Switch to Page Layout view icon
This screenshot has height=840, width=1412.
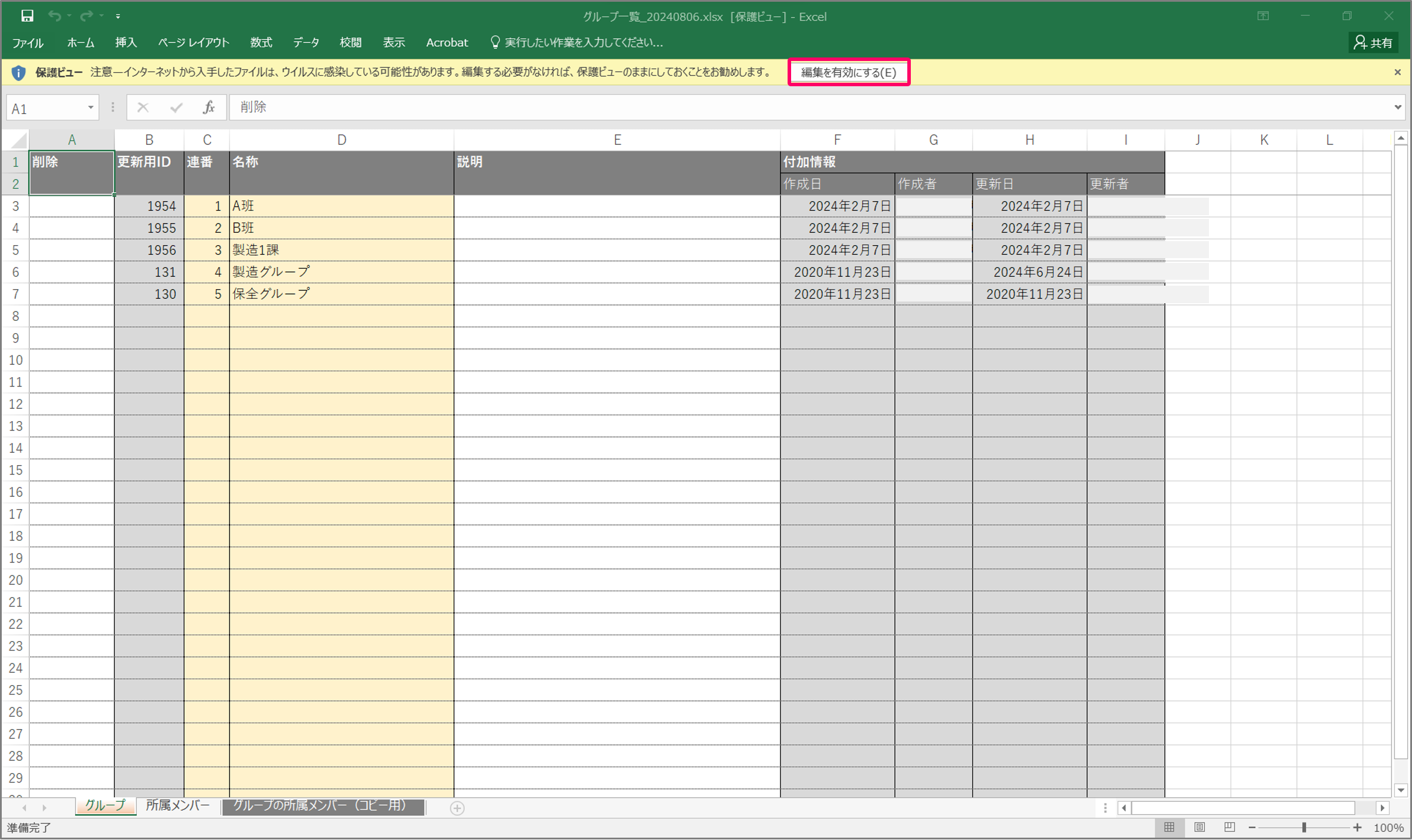click(1199, 827)
